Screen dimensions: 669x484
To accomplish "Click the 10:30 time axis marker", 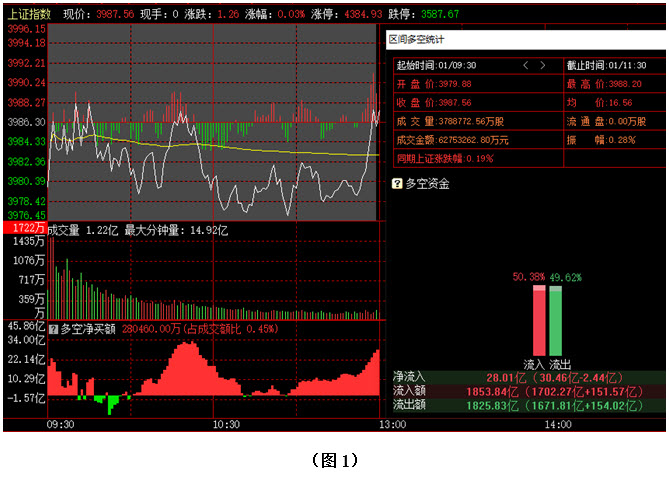I will coord(226,425).
